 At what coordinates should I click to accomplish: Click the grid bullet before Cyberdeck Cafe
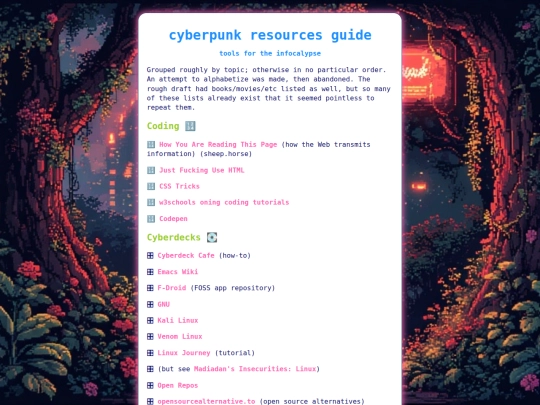pos(150,256)
